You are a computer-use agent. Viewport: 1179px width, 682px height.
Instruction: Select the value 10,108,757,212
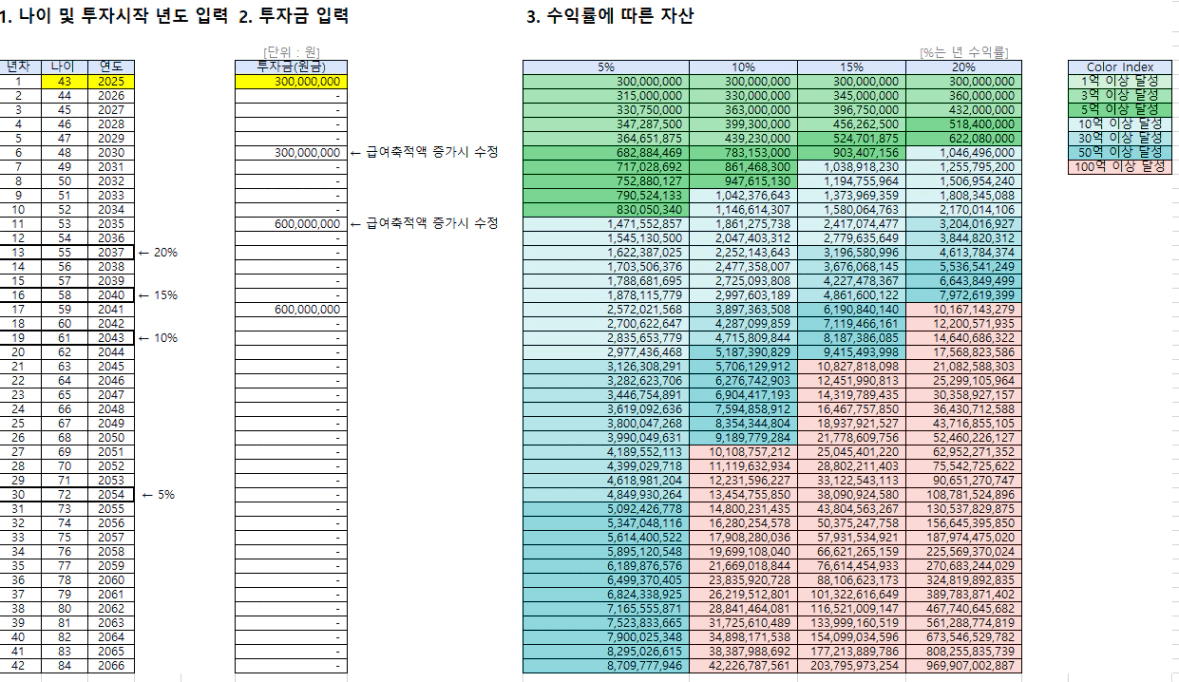[743, 452]
